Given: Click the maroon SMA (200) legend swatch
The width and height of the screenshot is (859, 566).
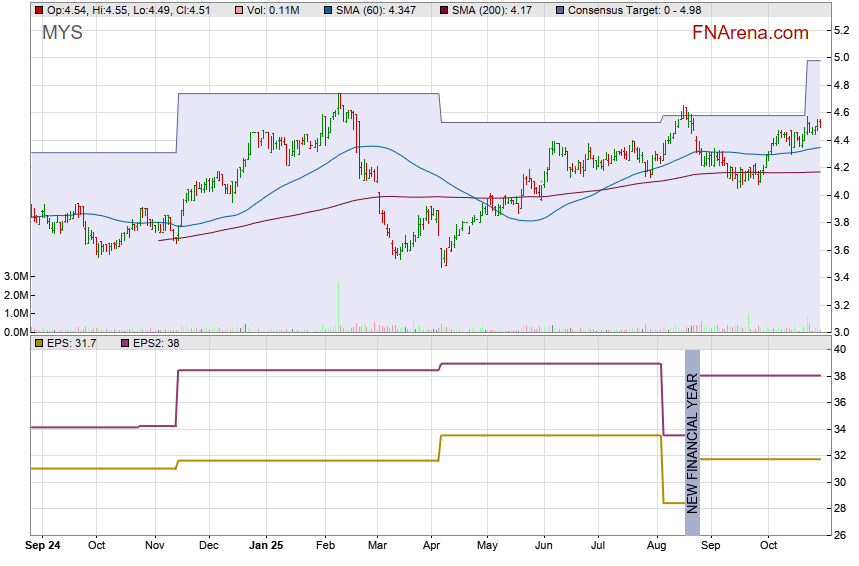Looking at the screenshot, I should click(443, 10).
